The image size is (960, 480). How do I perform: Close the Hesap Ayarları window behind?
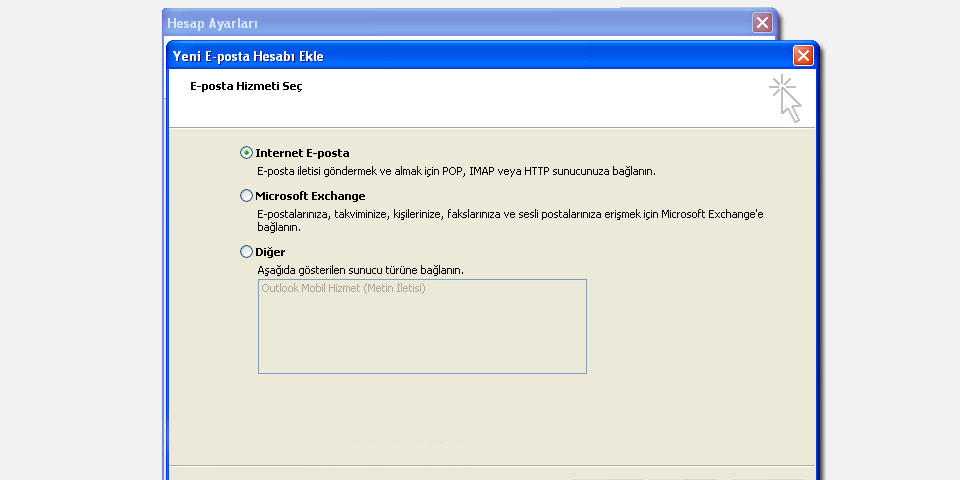762,23
